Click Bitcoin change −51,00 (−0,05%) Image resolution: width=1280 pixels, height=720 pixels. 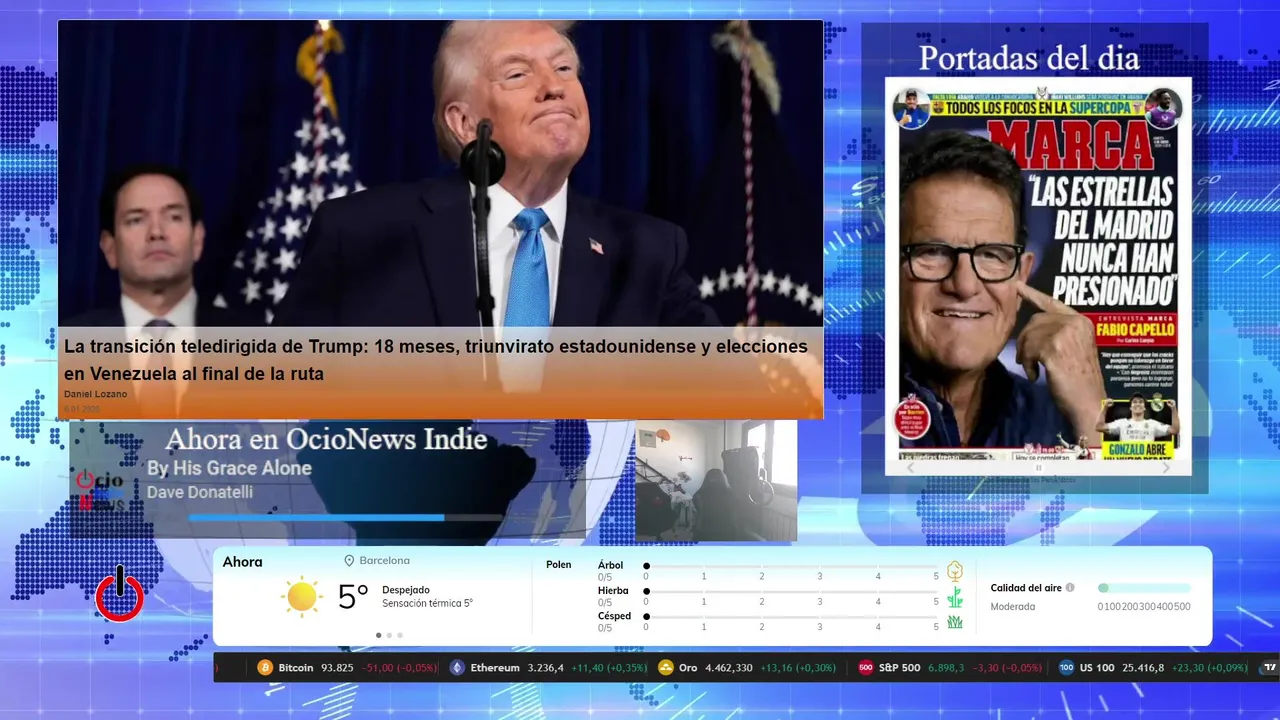[x=400, y=668]
